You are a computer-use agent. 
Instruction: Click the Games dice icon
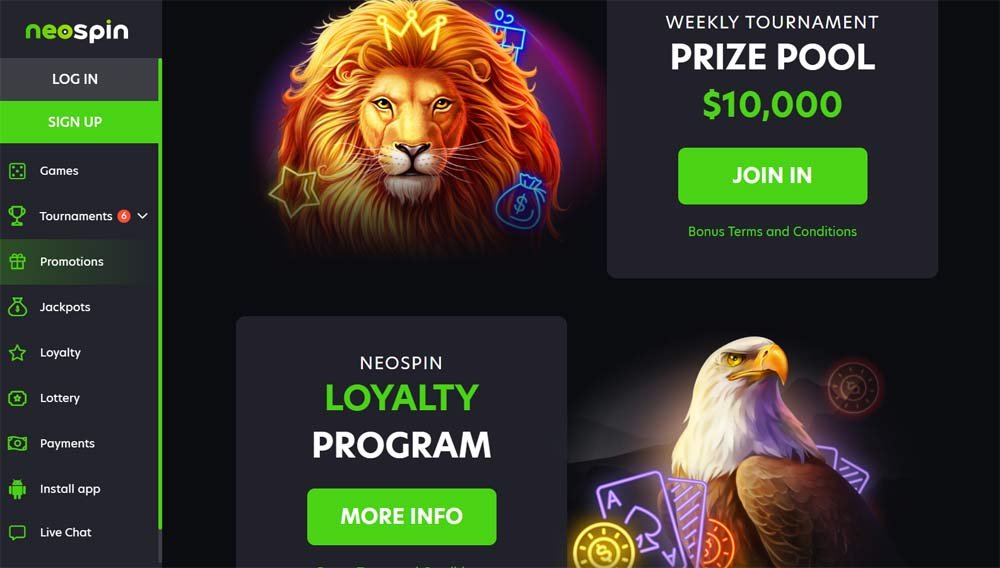[17, 171]
